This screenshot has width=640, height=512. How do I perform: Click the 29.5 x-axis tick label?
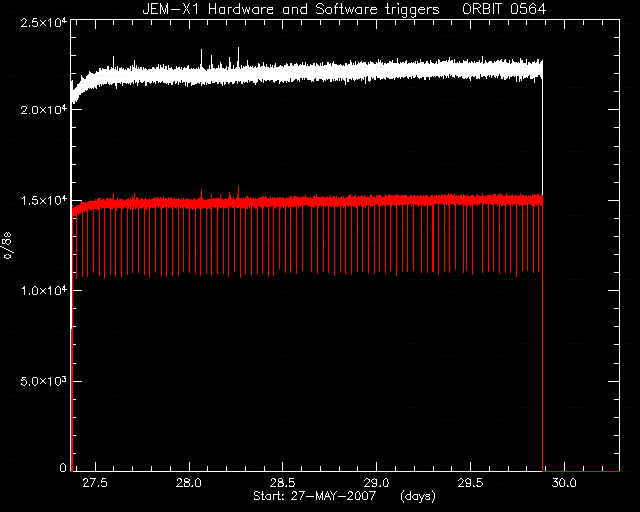click(470, 483)
